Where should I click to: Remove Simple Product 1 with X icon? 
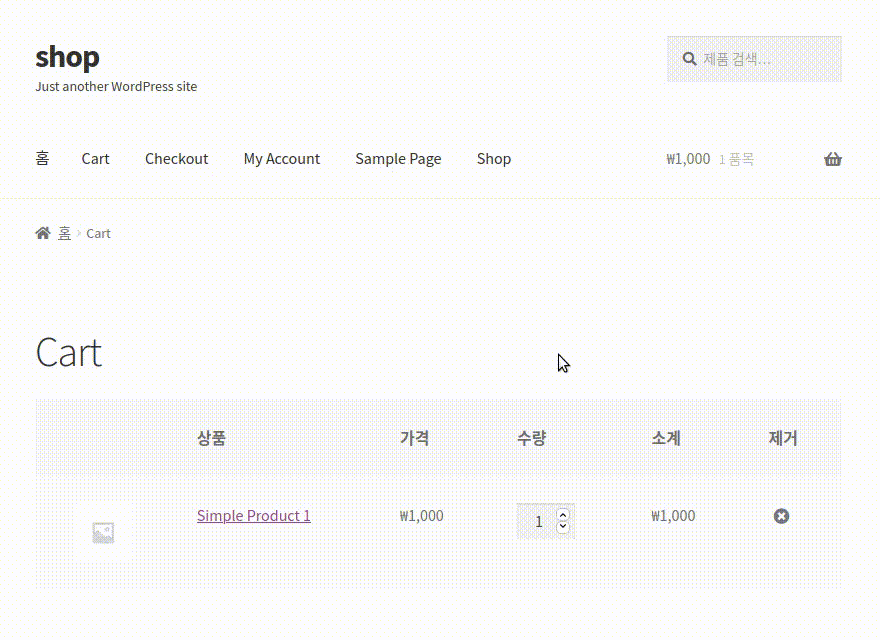click(781, 516)
